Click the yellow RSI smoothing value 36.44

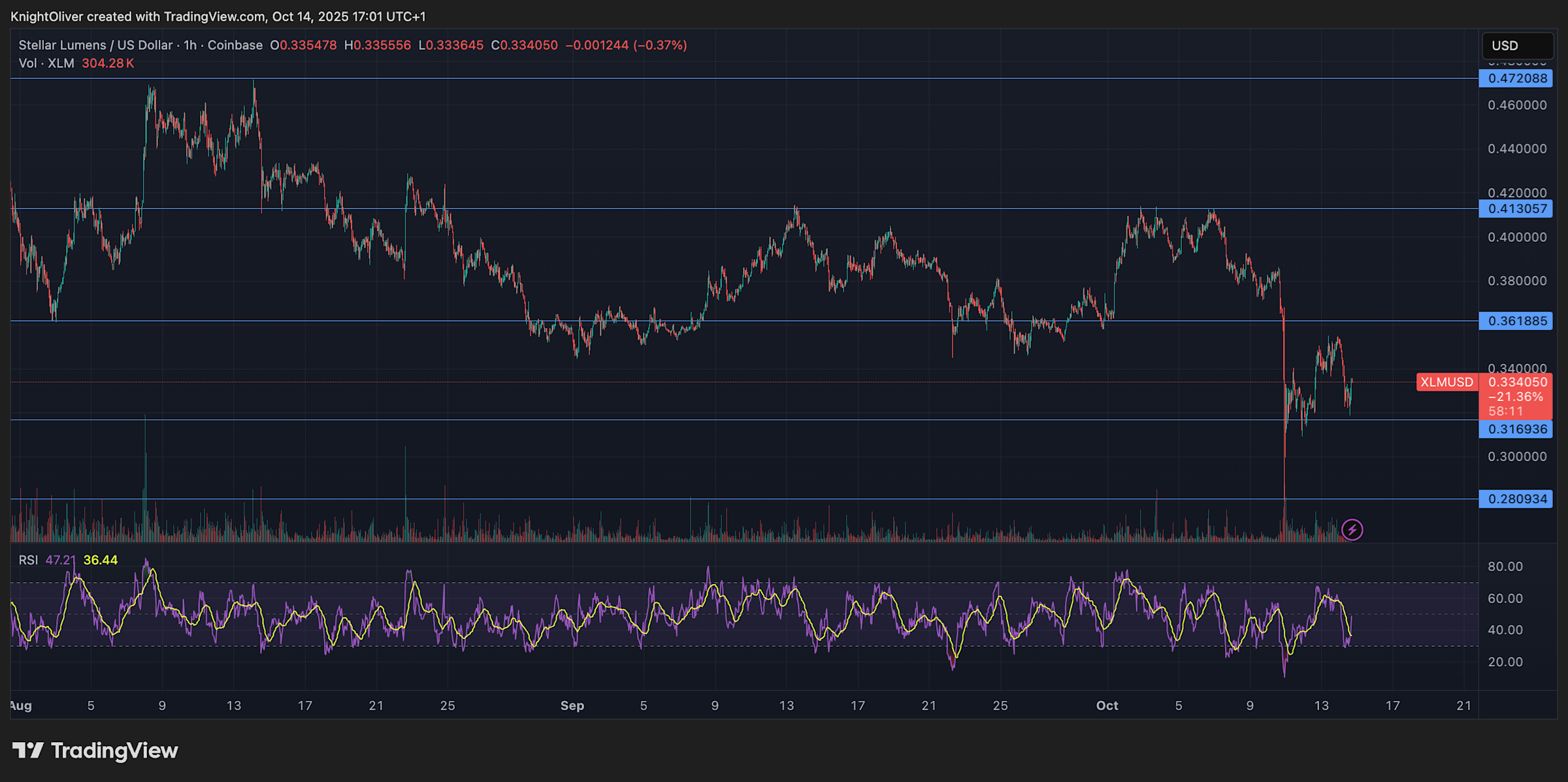coord(101,560)
